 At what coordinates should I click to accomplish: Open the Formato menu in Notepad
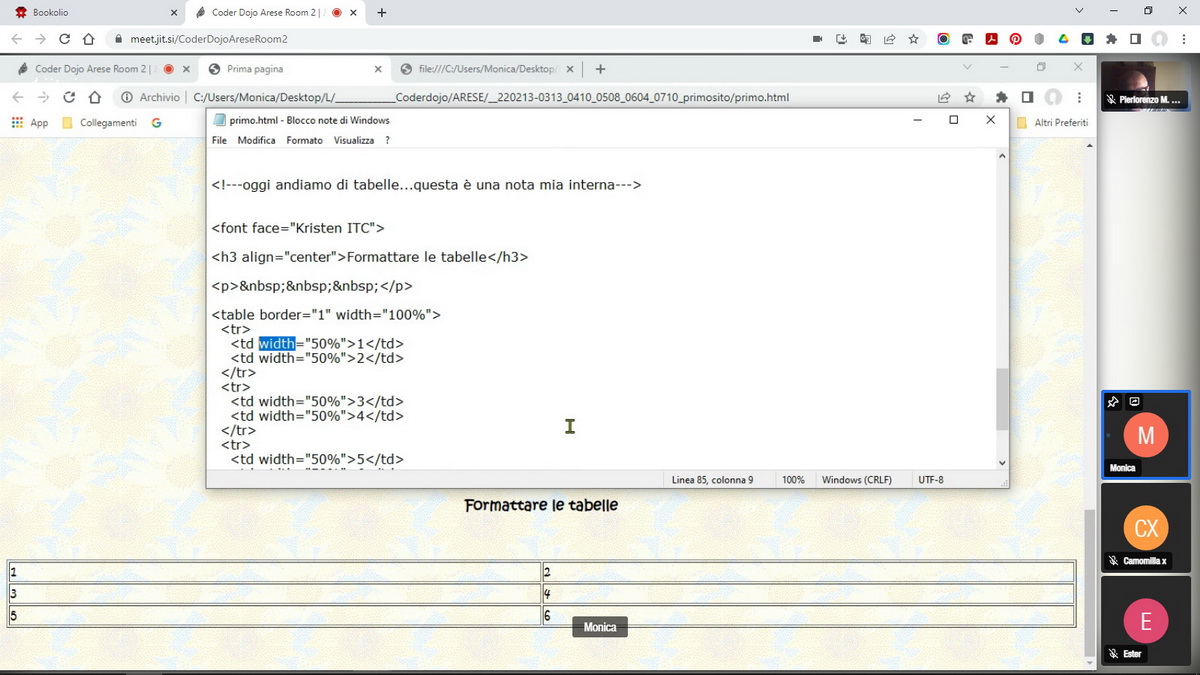(304, 140)
